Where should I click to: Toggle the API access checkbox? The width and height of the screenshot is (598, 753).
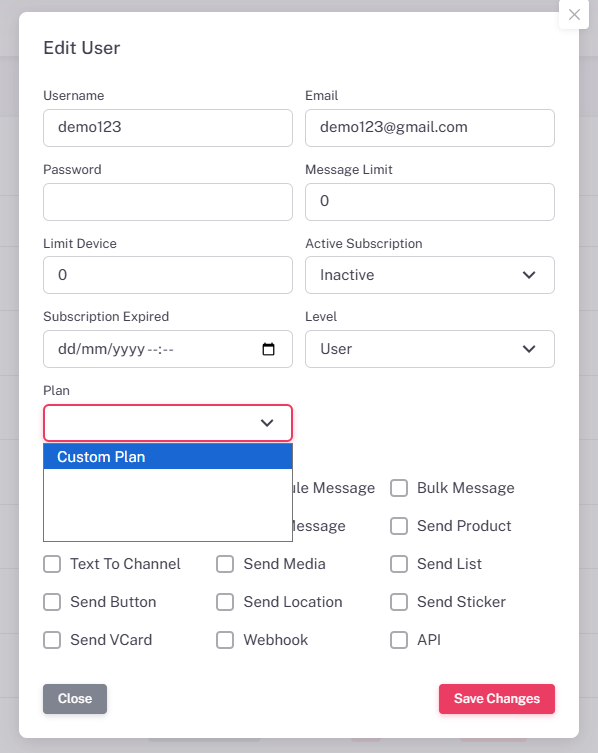[x=399, y=640]
